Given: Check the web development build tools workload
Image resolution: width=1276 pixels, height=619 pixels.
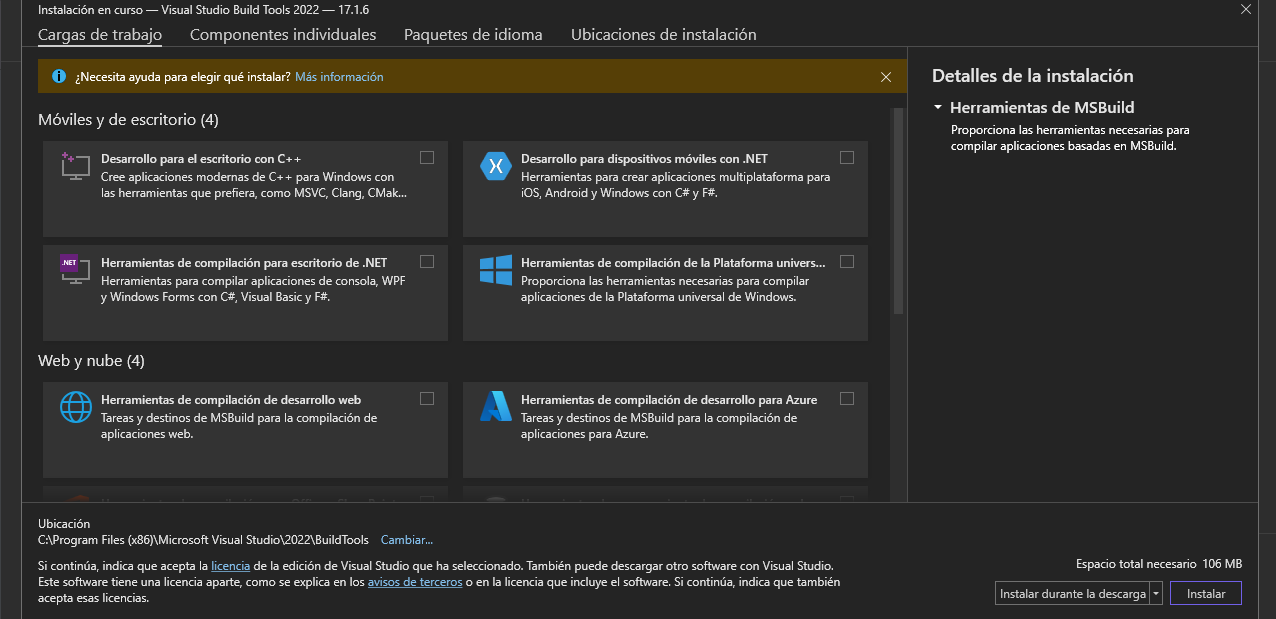Looking at the screenshot, I should pos(427,398).
